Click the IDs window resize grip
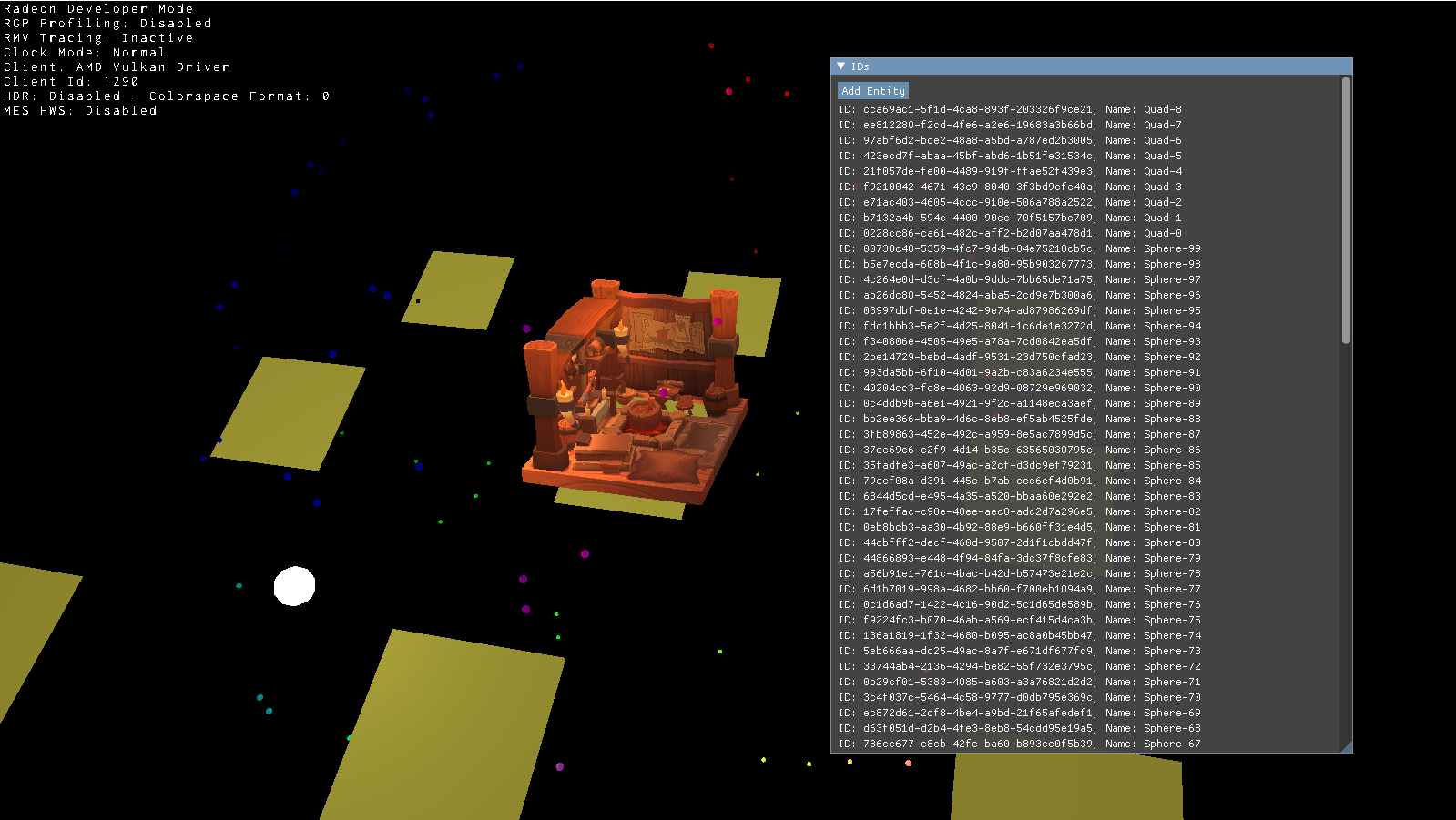The width and height of the screenshot is (1456, 820). click(1347, 747)
